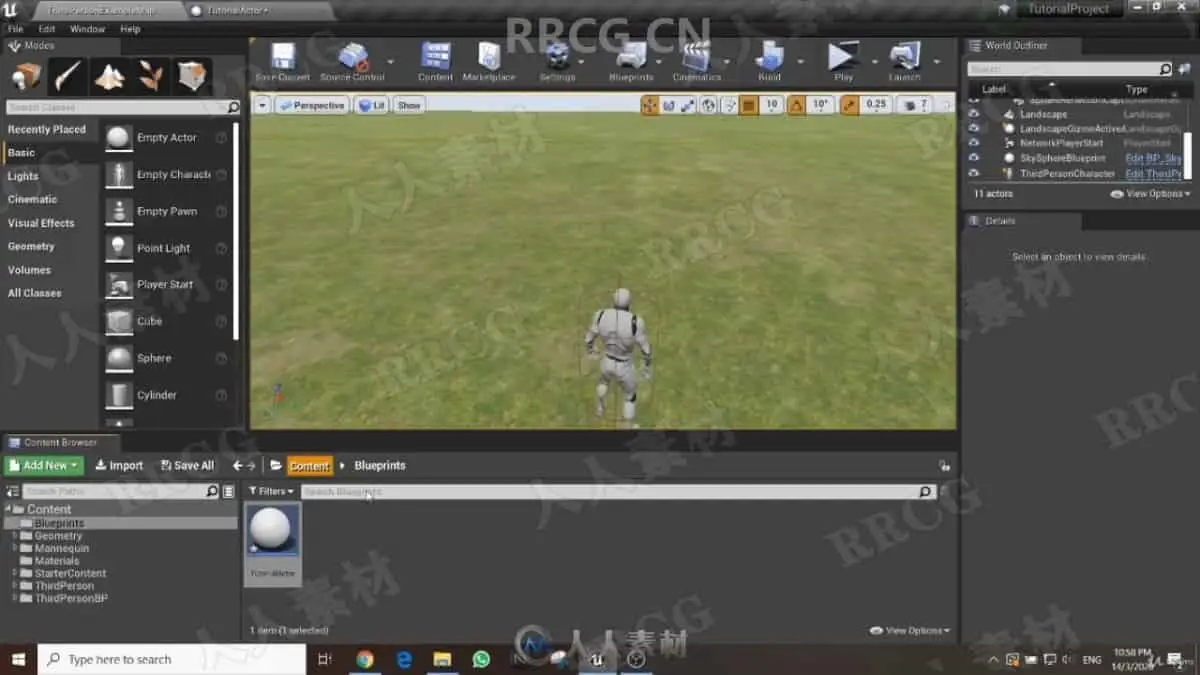Open the File menu
The height and width of the screenshot is (675, 1200).
pyautogui.click(x=15, y=29)
